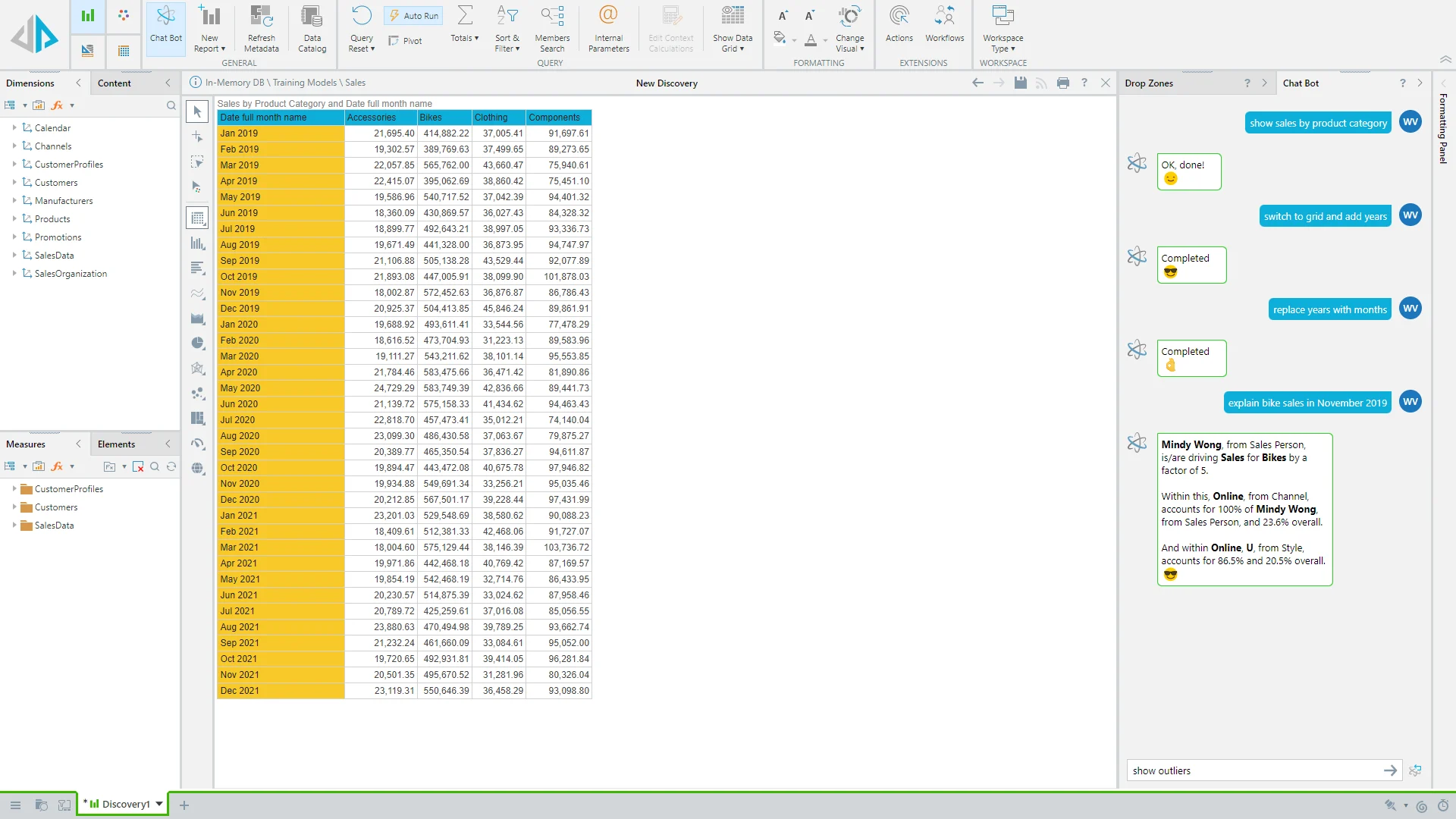
Task: Send the chat message with arrow button
Action: 1390,770
